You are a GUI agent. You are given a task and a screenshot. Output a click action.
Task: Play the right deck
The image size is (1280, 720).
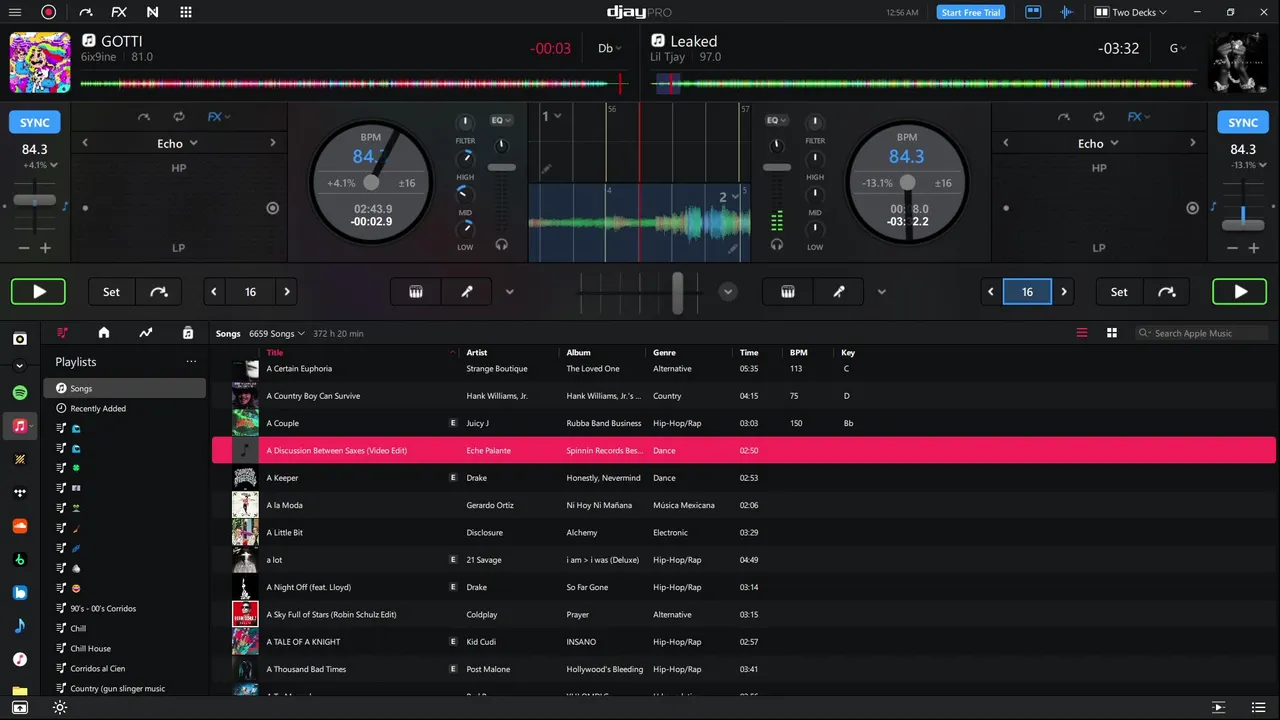point(1240,292)
